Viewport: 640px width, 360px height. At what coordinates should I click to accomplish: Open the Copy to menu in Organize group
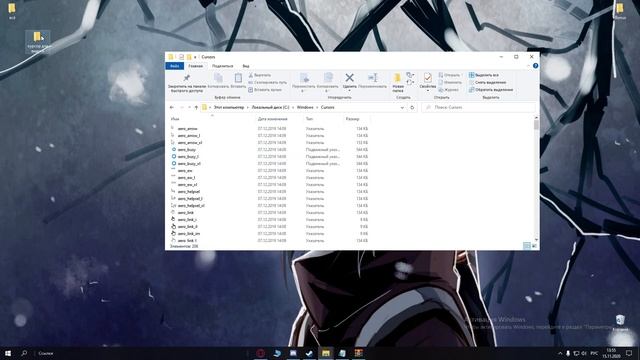pyautogui.click(x=328, y=83)
